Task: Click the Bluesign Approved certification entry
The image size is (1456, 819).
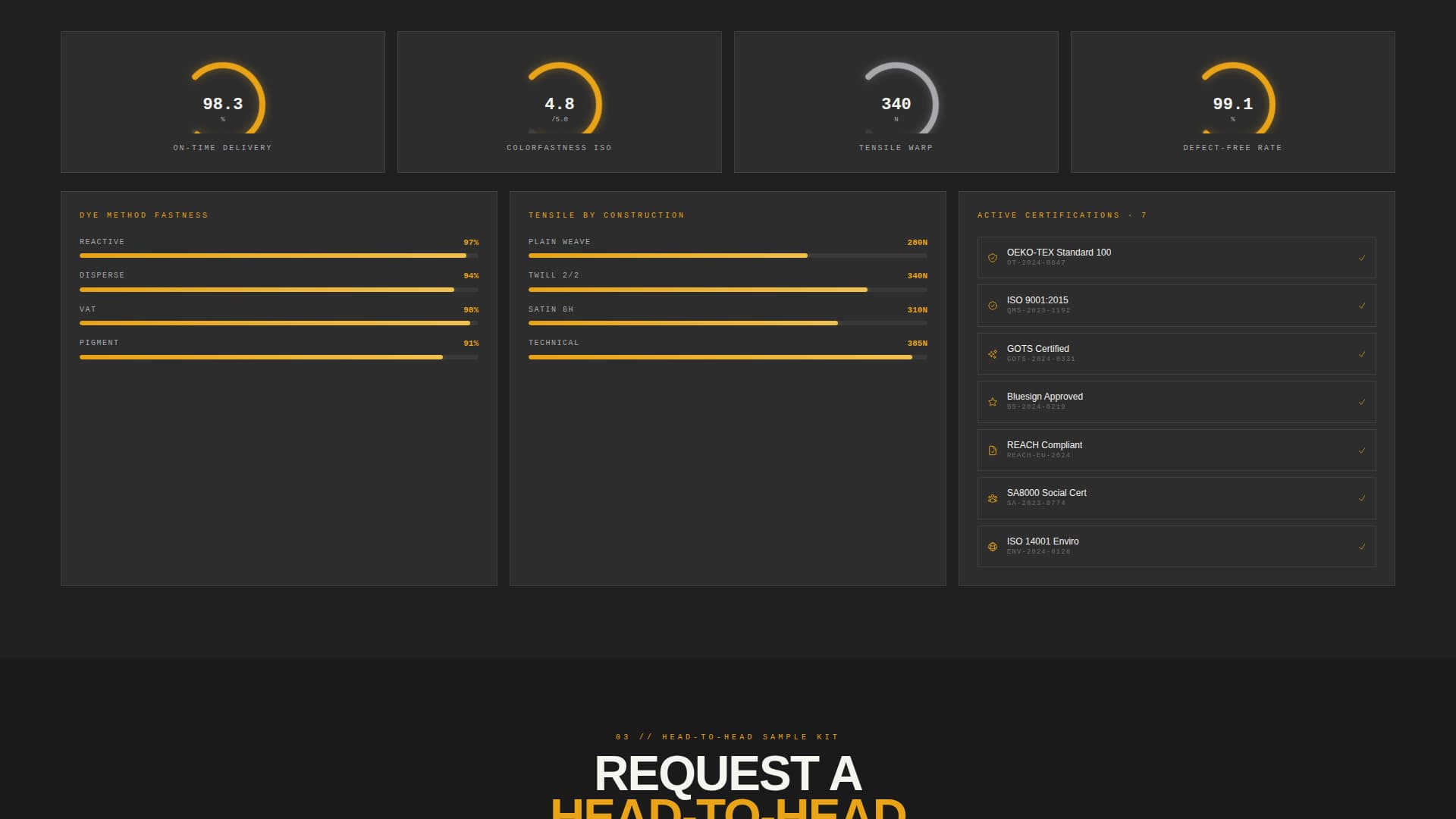Action: click(1176, 402)
